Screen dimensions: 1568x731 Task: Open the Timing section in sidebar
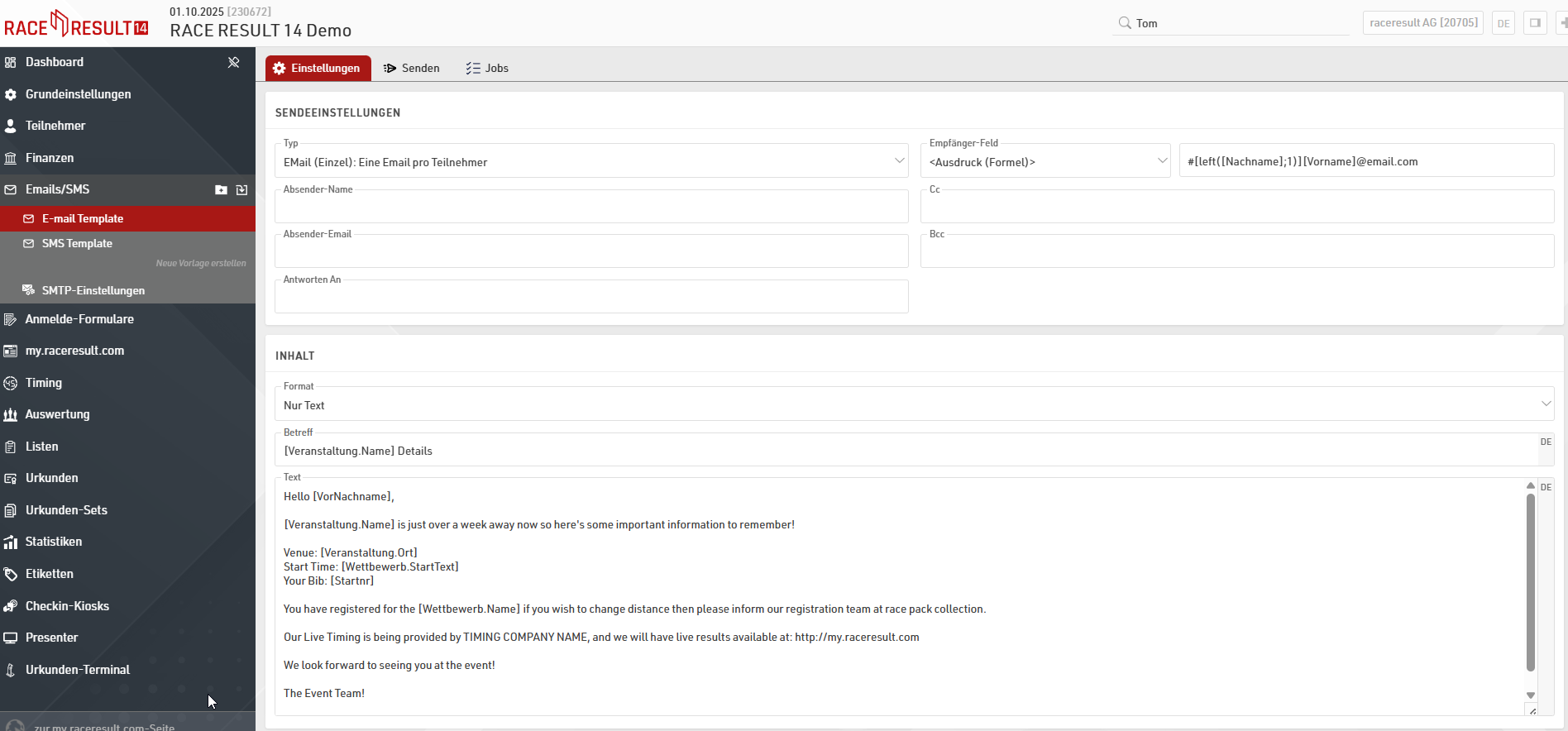(44, 383)
